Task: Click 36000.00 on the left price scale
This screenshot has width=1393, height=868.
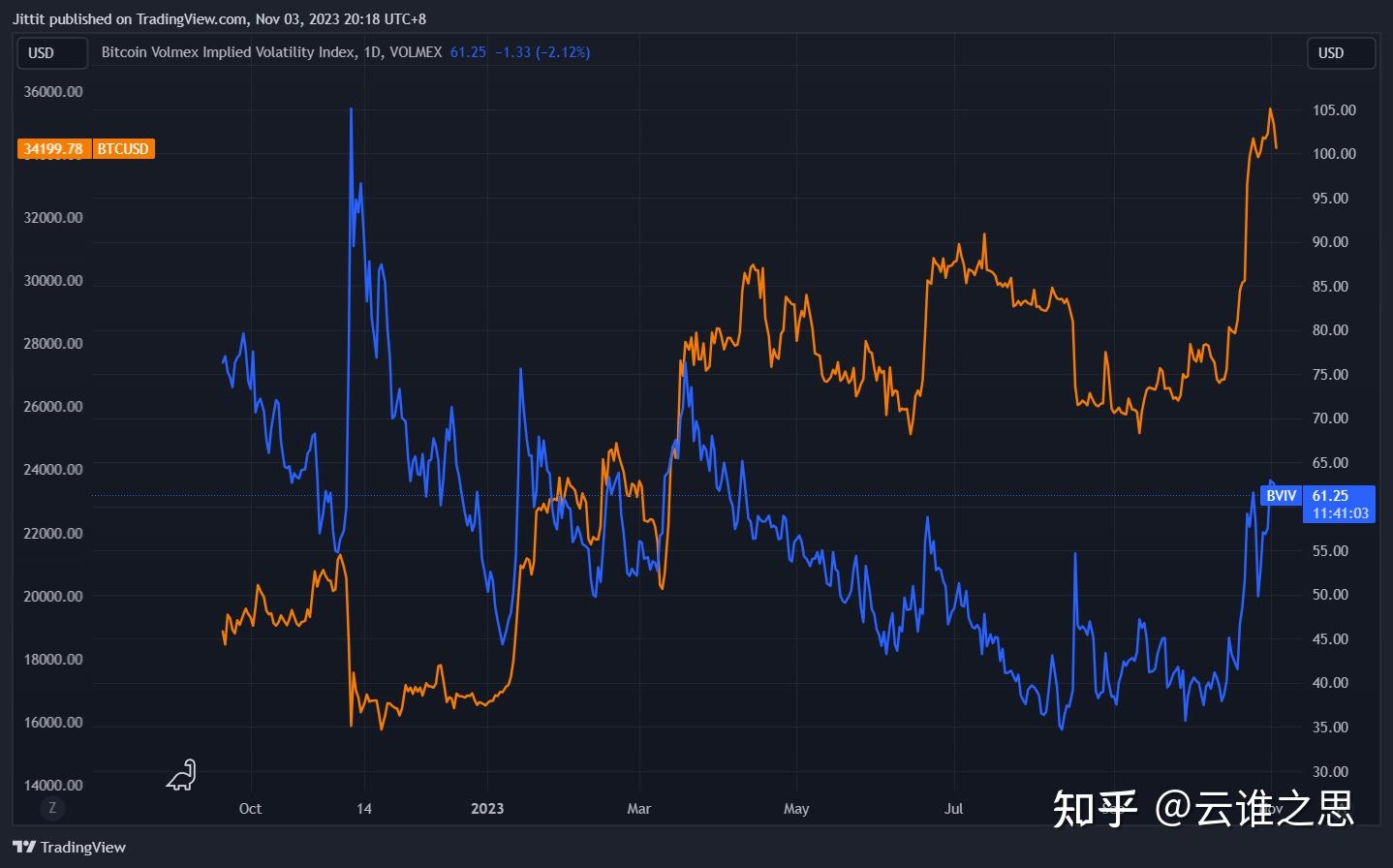Action: click(x=53, y=91)
